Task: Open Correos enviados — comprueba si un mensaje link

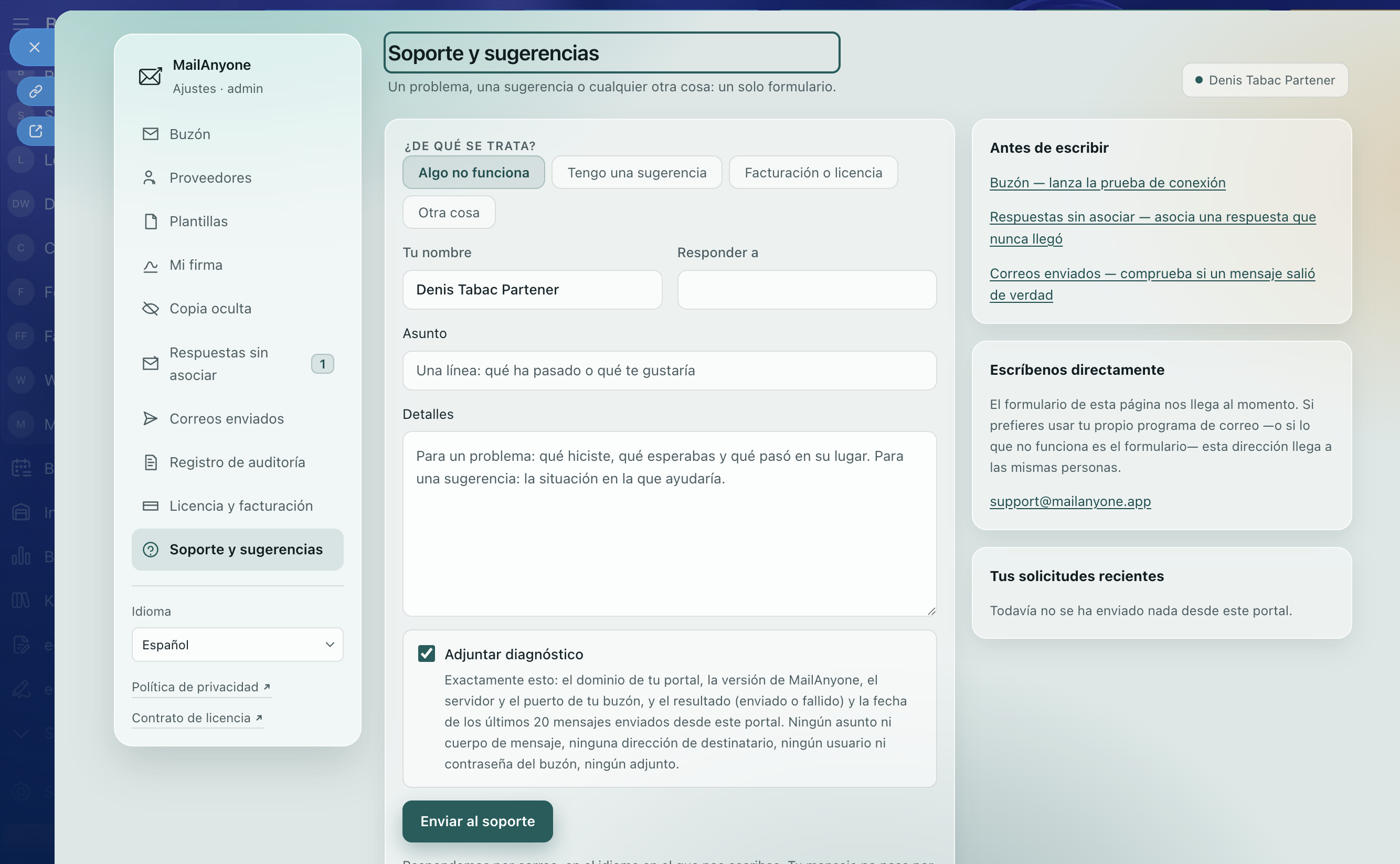Action: (1152, 284)
